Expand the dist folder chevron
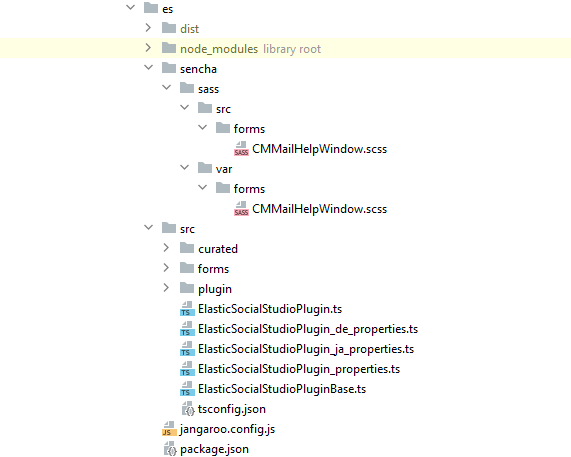This screenshot has height=457, width=571. click(148, 27)
